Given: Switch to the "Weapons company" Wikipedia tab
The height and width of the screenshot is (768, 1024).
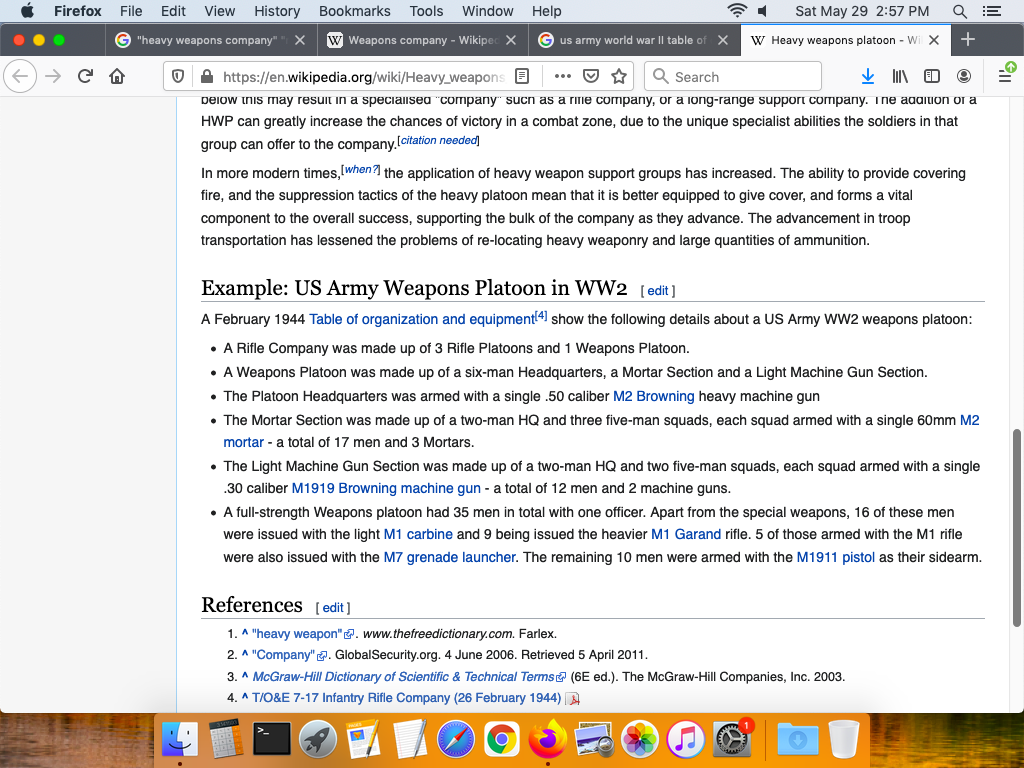Looking at the screenshot, I should [421, 40].
